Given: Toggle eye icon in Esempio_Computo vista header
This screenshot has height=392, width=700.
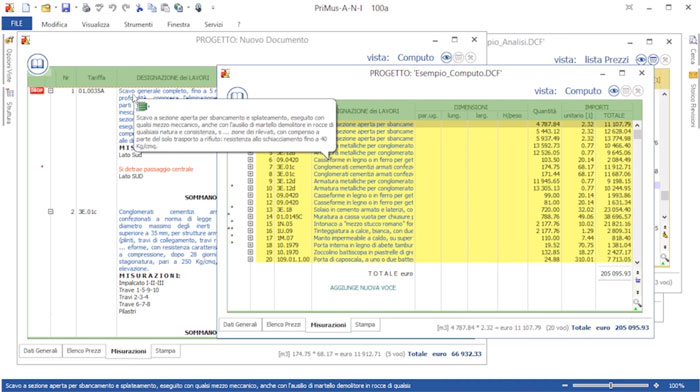Looking at the screenshot, I should (x=614, y=91).
